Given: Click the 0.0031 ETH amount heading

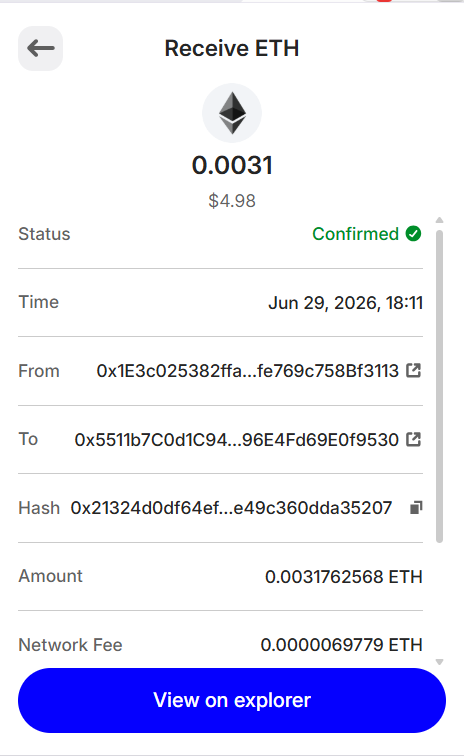Looking at the screenshot, I should coord(232,165).
